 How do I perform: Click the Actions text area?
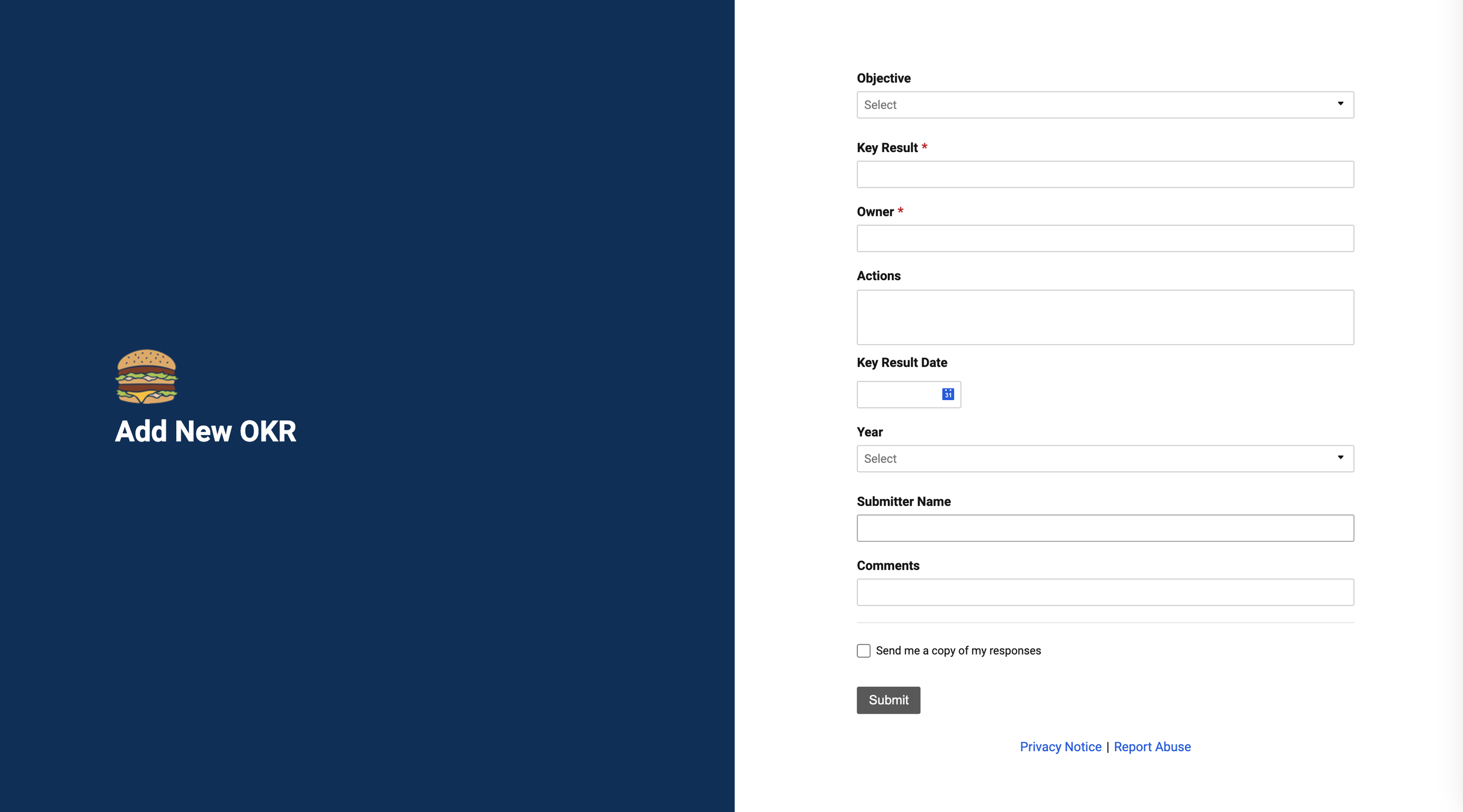(x=1105, y=317)
